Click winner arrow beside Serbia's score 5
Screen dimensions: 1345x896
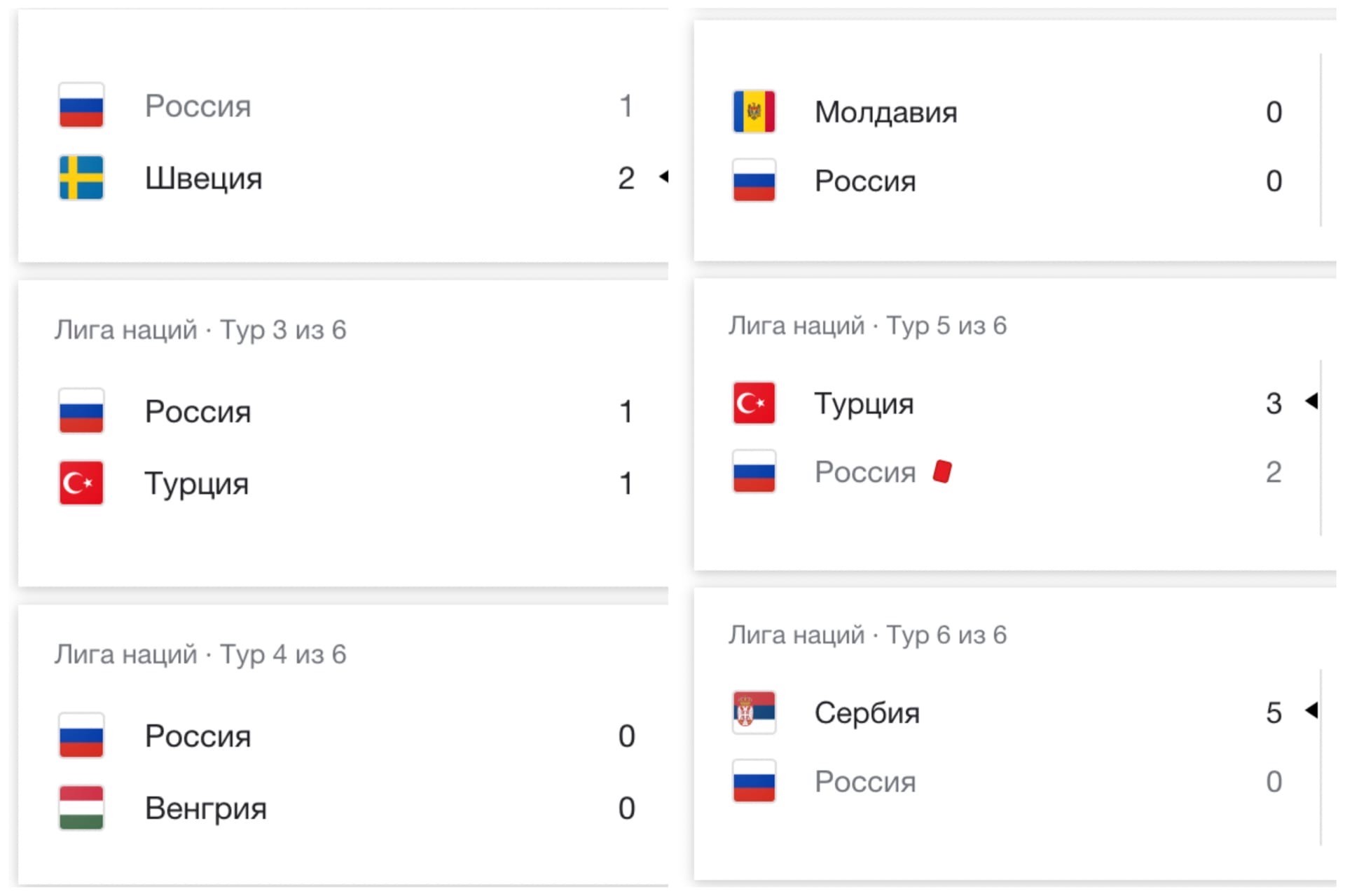(1311, 710)
